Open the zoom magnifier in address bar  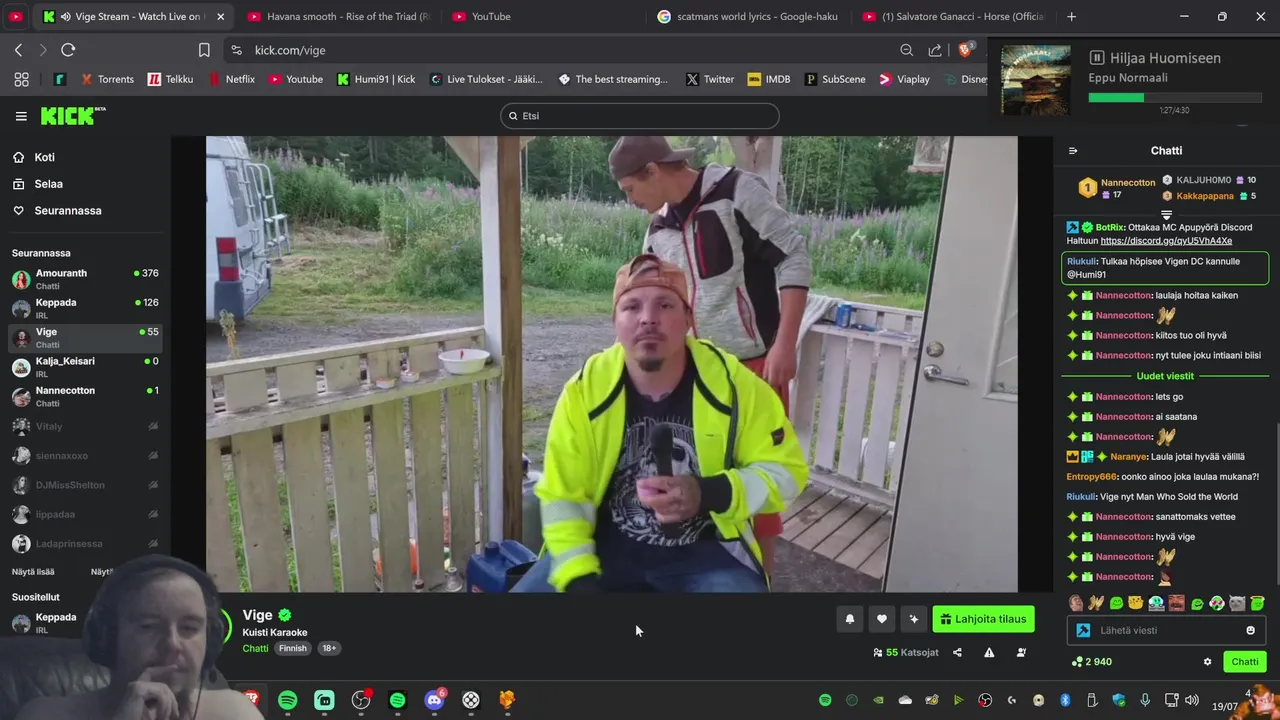906,50
